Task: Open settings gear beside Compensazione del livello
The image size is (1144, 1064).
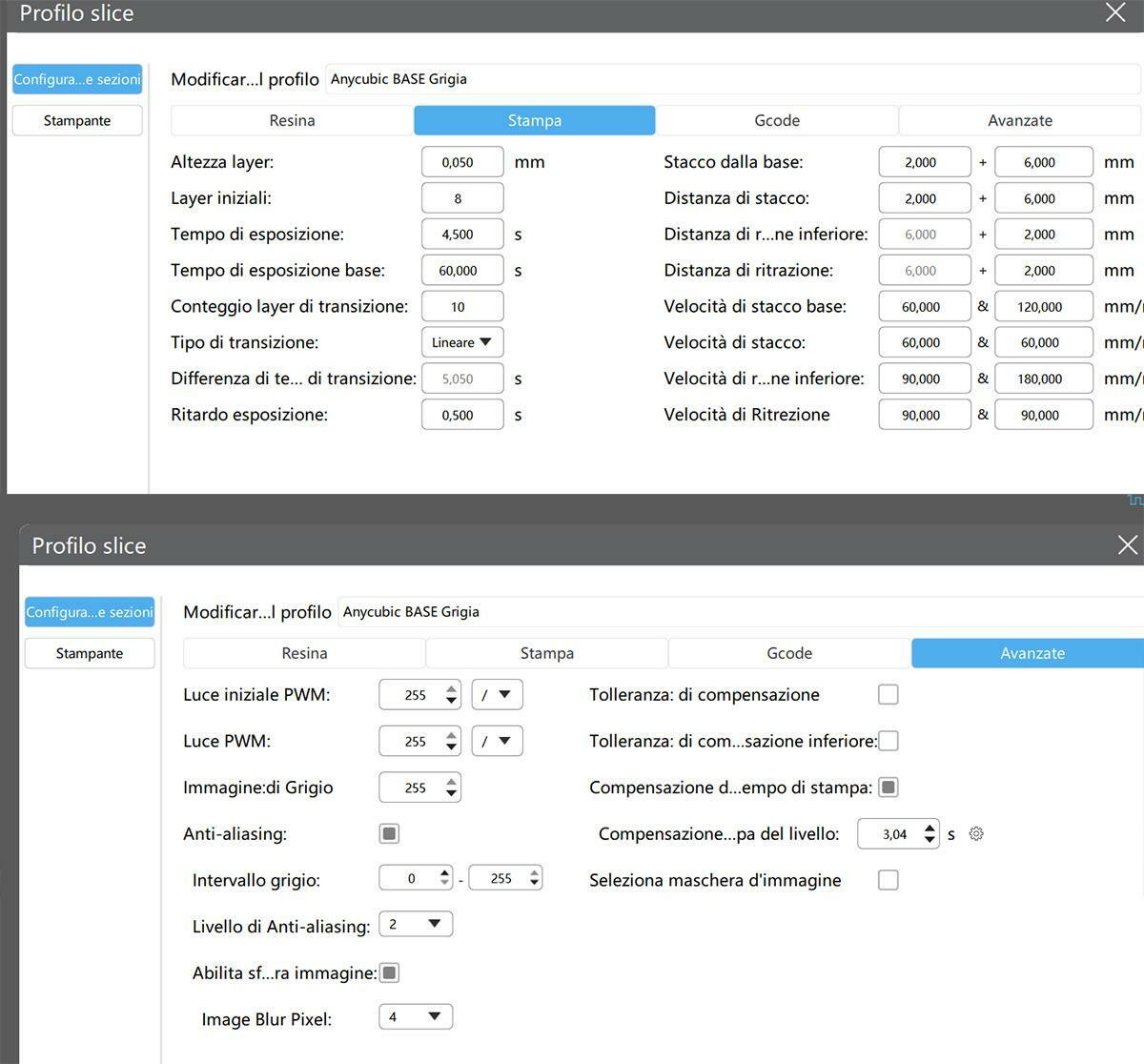Action: pos(975,834)
